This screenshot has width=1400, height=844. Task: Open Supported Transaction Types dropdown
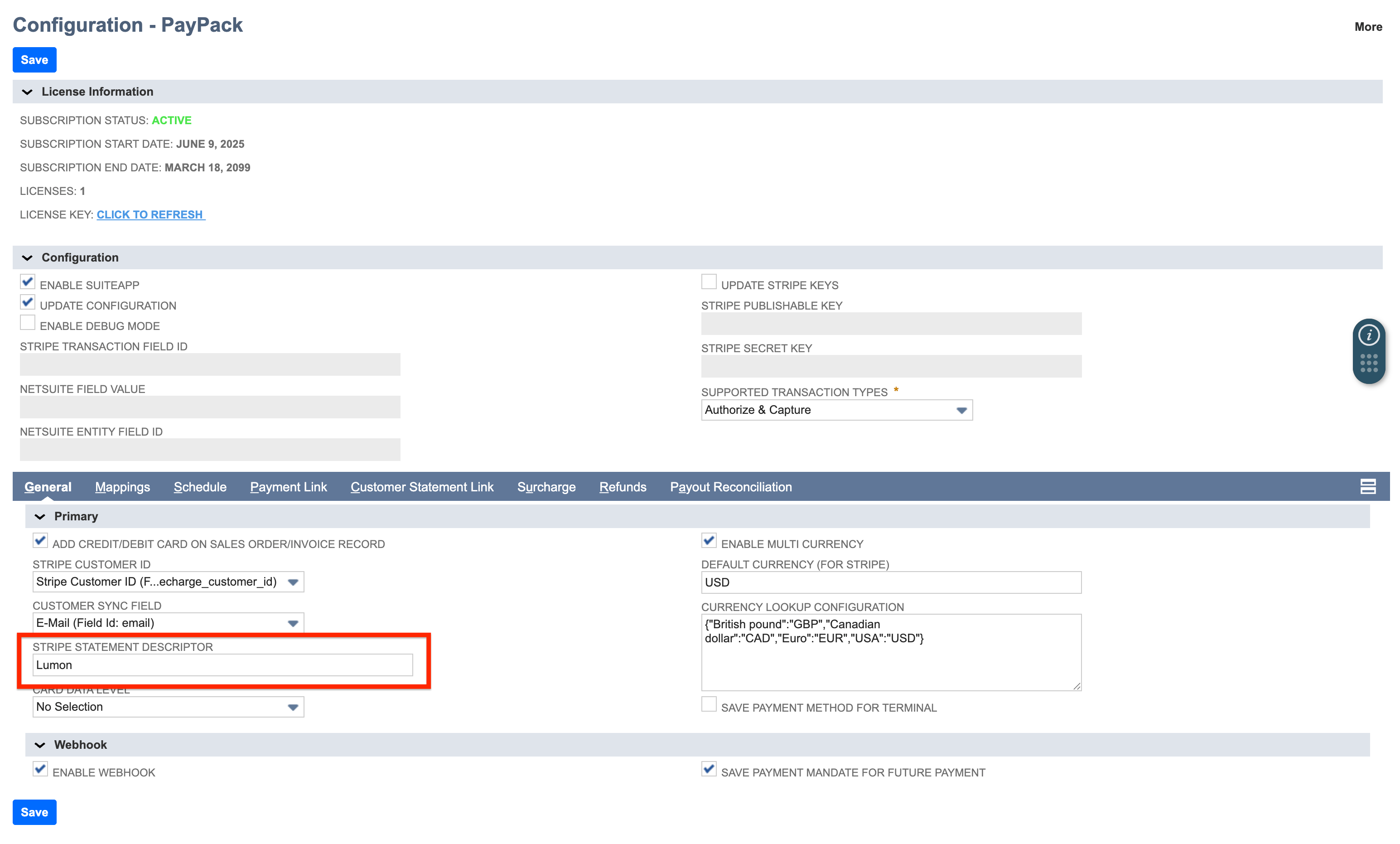(x=836, y=410)
